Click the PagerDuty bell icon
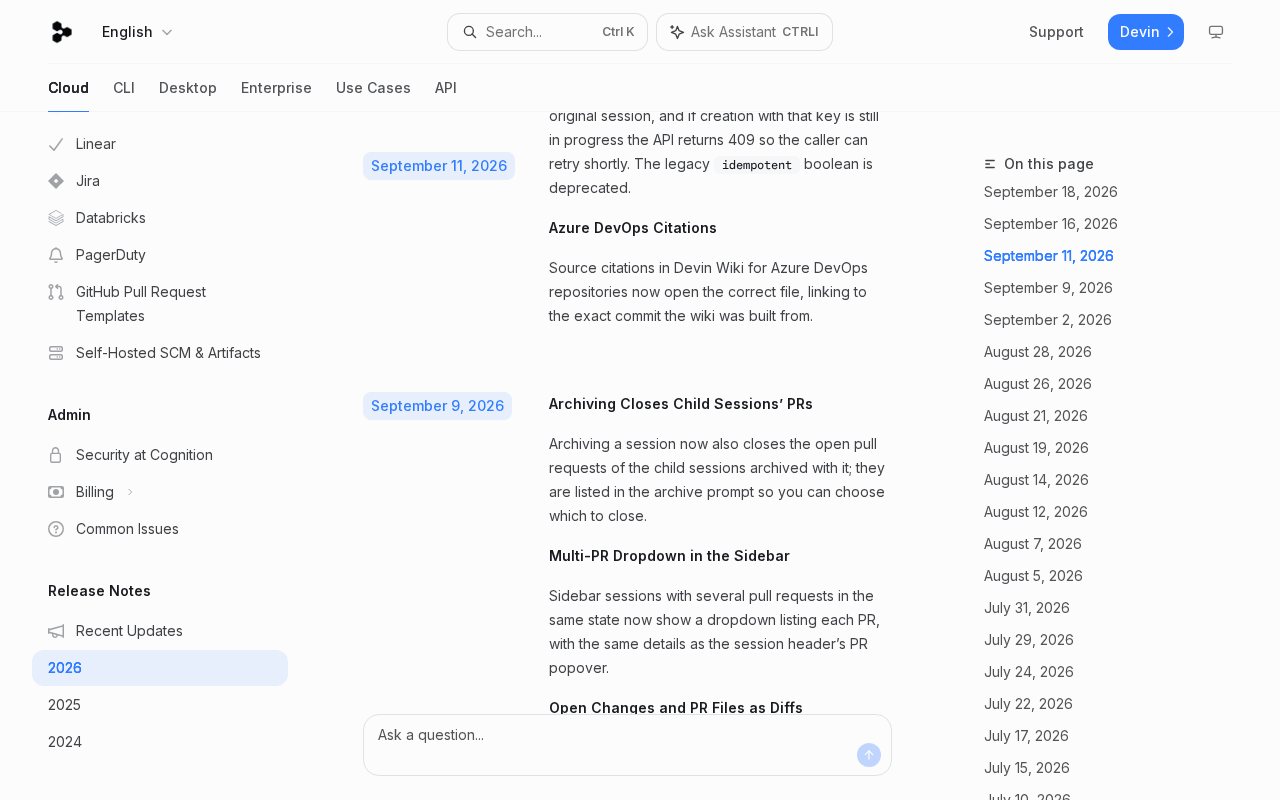 click(56, 255)
